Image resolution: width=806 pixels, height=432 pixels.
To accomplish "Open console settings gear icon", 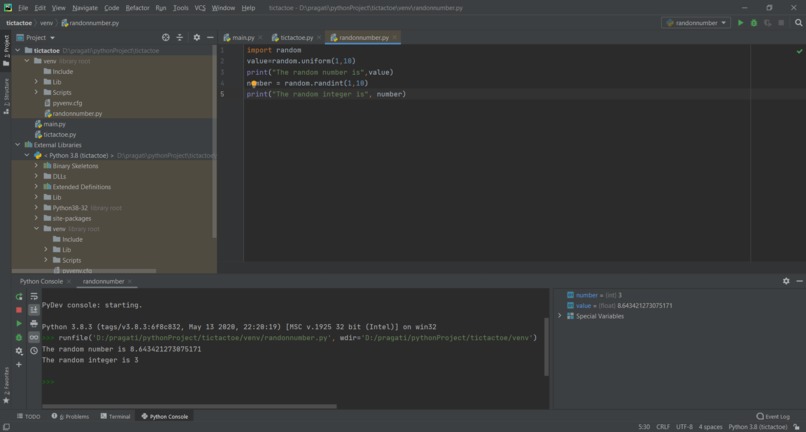I will 19,351.
